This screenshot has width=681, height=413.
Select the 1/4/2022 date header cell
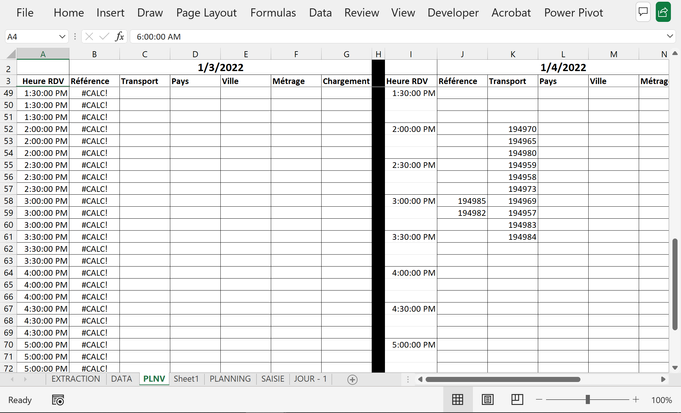(563, 67)
